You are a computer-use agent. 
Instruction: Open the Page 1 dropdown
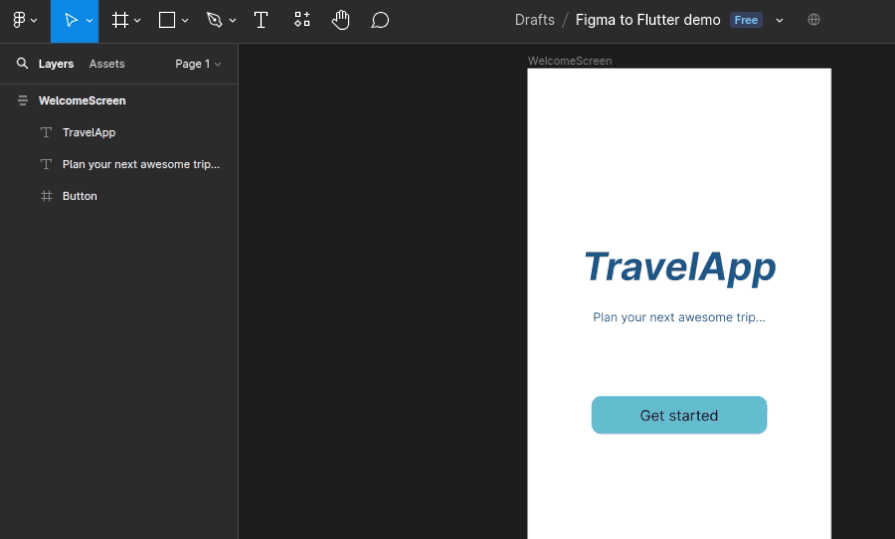pos(198,64)
